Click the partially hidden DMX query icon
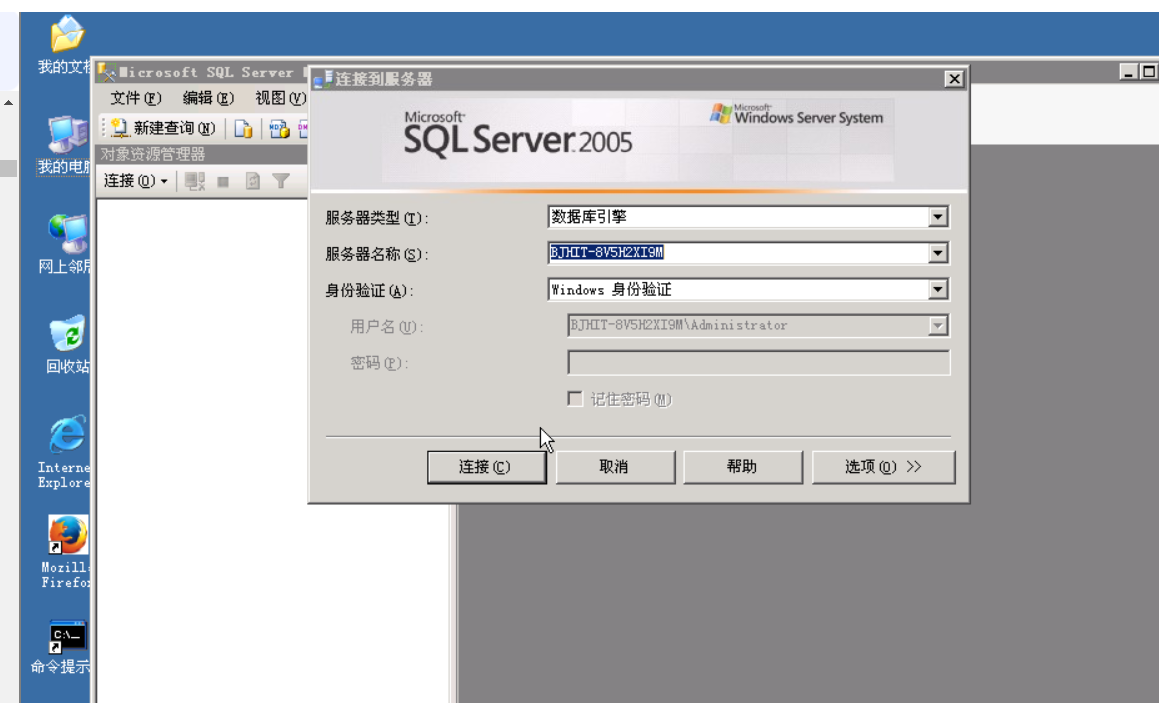This screenshot has height=703, width=1159. tap(302, 129)
